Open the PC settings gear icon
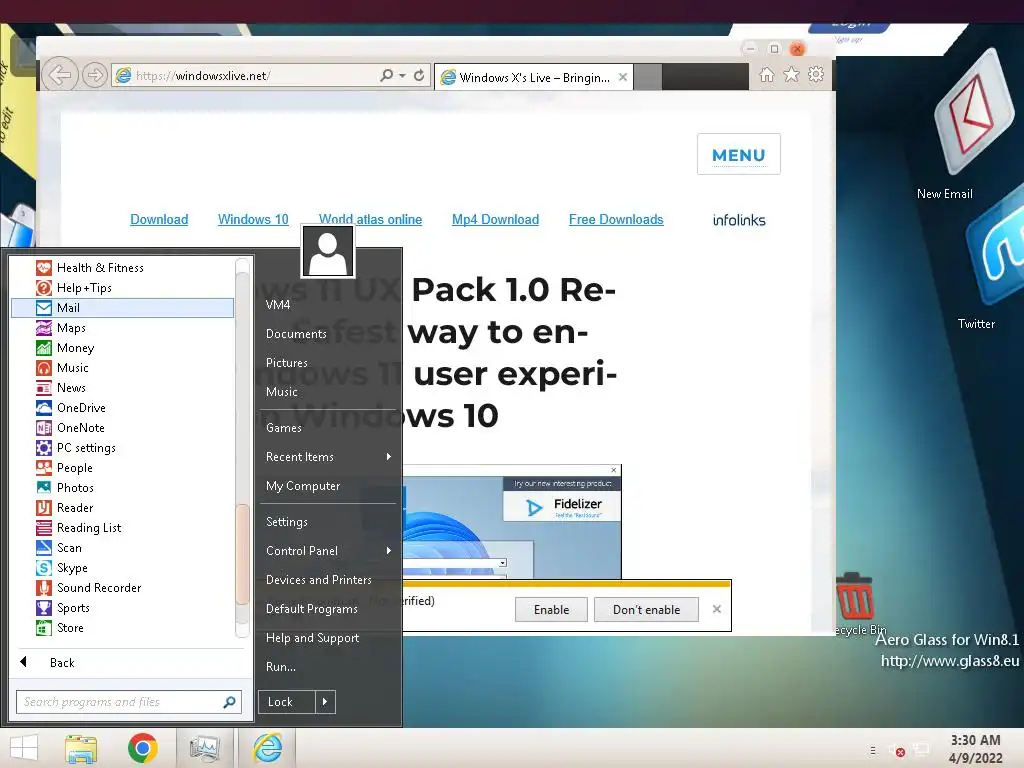Image resolution: width=1024 pixels, height=768 pixels. [44, 448]
